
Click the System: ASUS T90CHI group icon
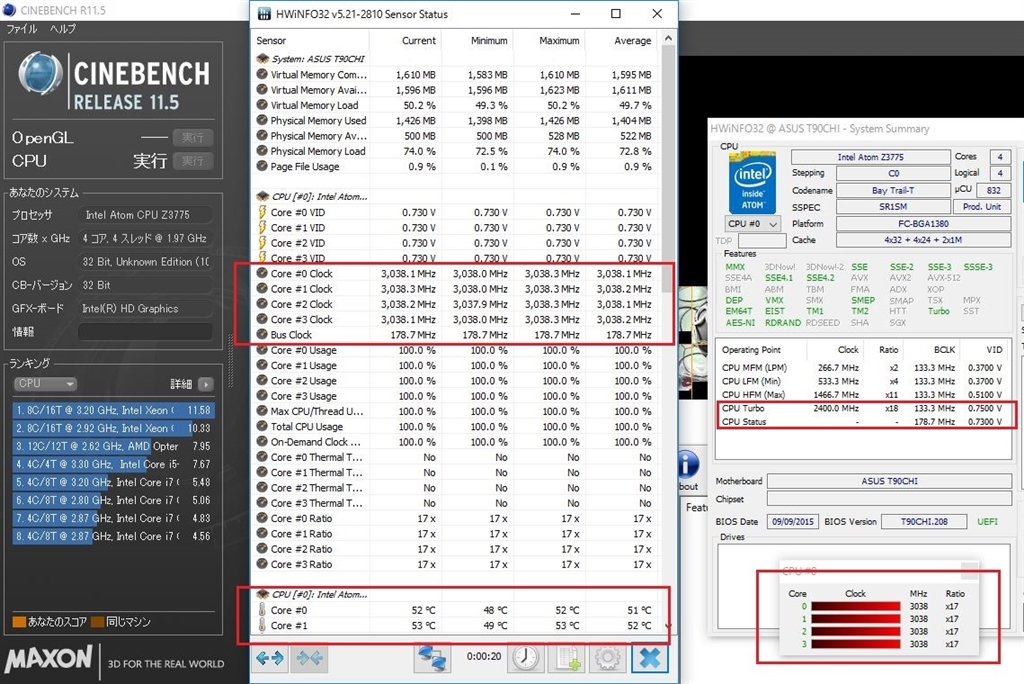pyautogui.click(x=262, y=58)
